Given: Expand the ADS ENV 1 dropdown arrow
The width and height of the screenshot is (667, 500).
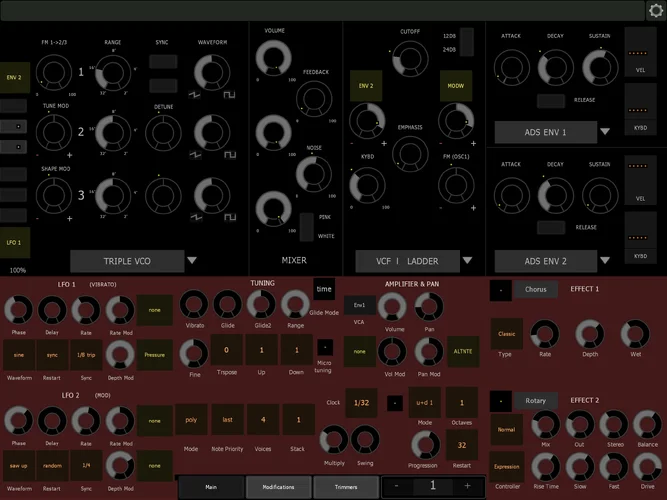Looking at the screenshot, I should 604,131.
